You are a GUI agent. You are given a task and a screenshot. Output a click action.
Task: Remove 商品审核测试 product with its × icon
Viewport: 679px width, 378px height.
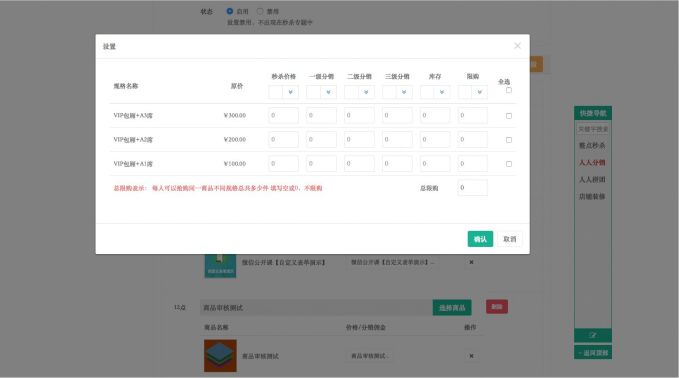point(471,356)
